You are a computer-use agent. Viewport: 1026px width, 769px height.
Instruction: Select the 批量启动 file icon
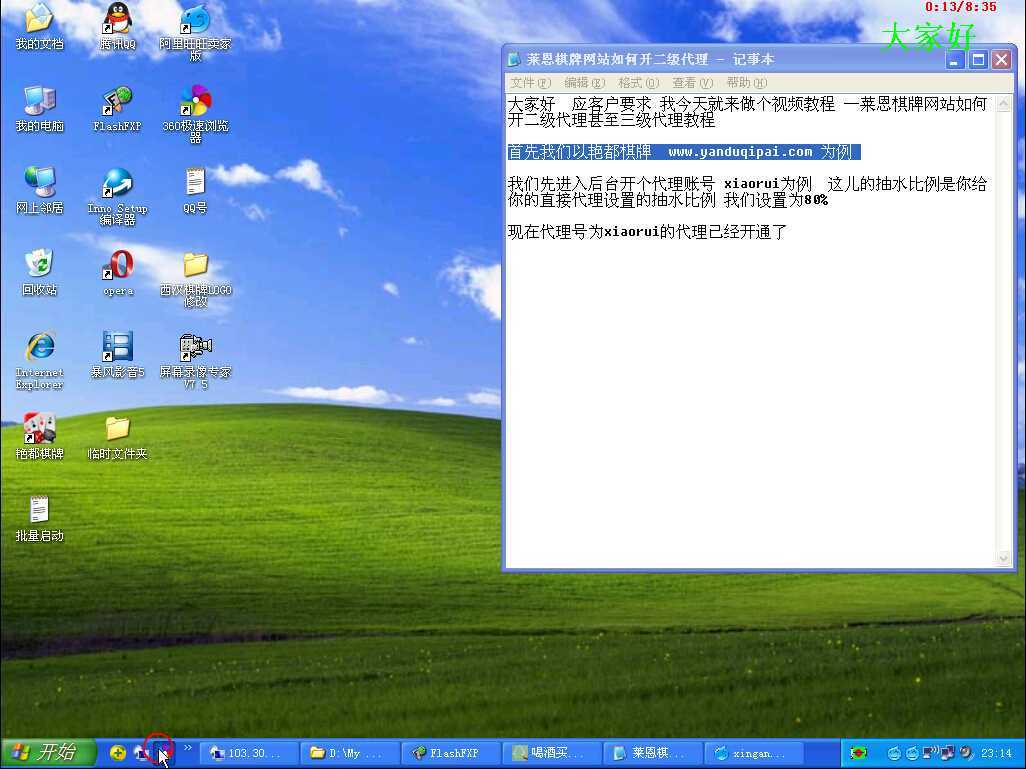pos(39,512)
